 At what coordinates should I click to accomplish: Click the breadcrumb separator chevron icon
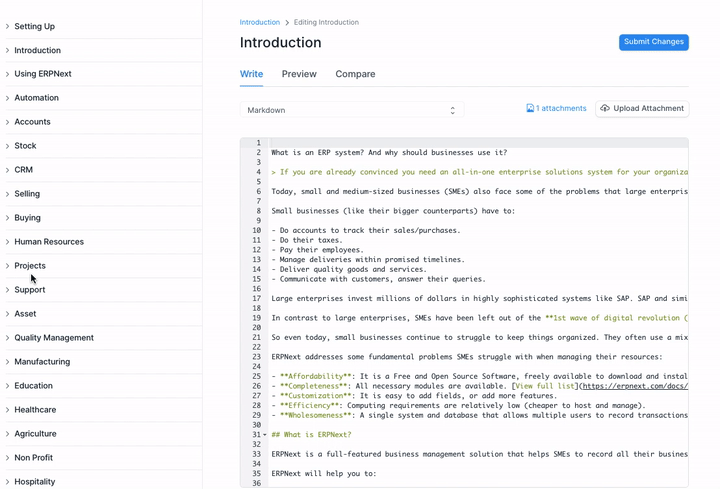[287, 22]
